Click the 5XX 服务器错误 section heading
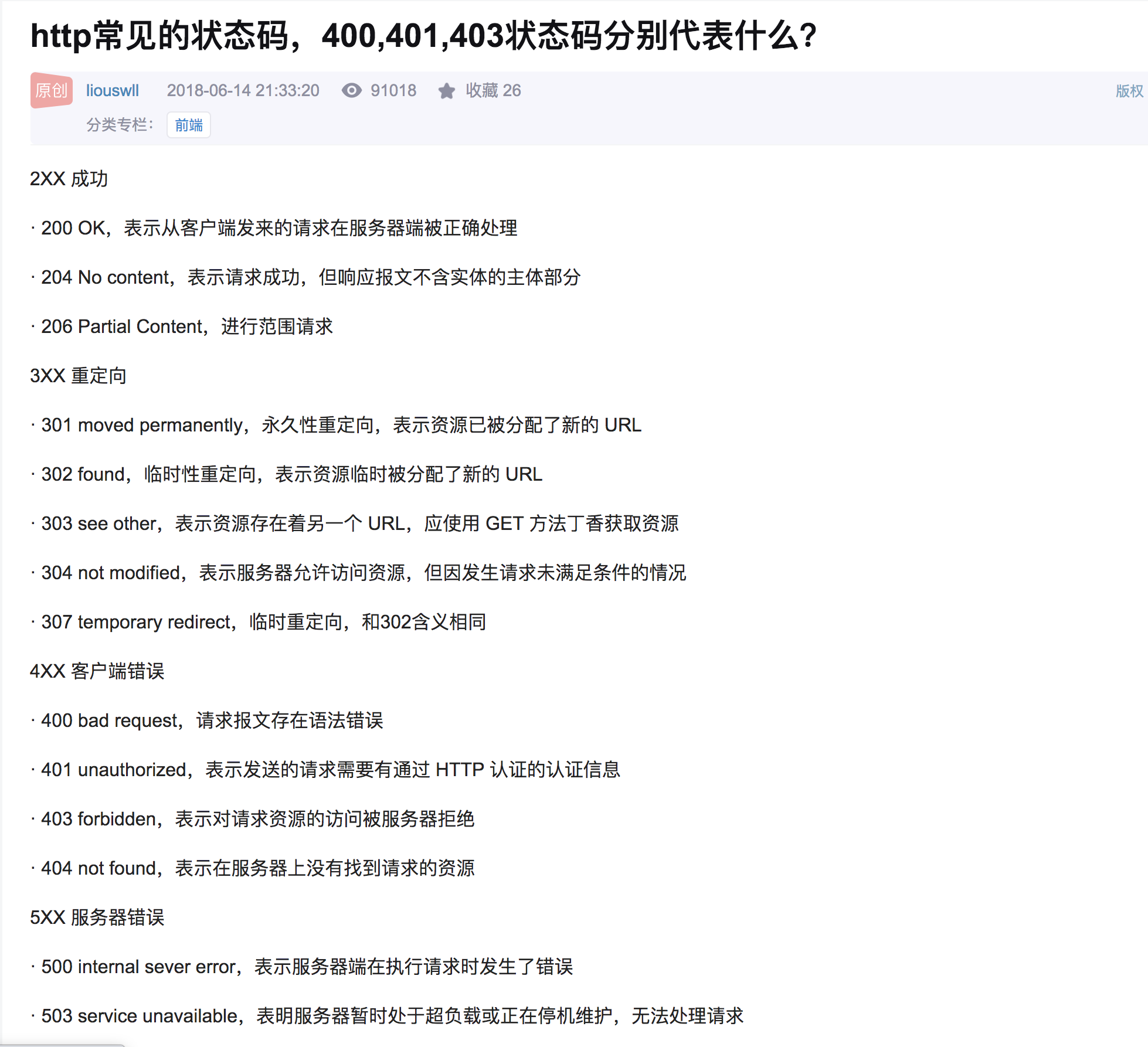Screen dimensions: 1148x1047 pyautogui.click(x=97, y=917)
